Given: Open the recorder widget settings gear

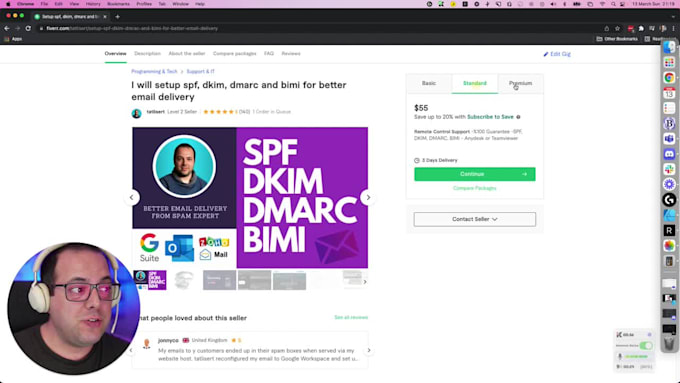Looking at the screenshot, I should 649,335.
